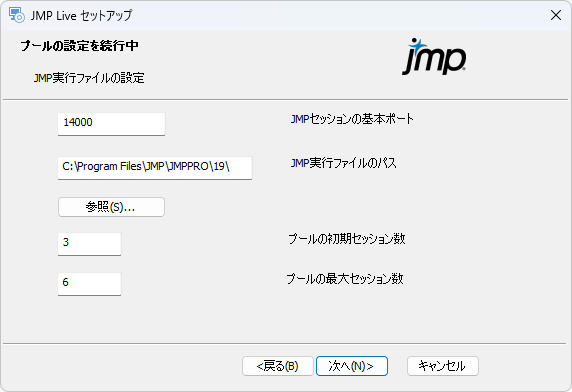
Task: Click the label プールの最大セッション数
Action: pos(345,279)
